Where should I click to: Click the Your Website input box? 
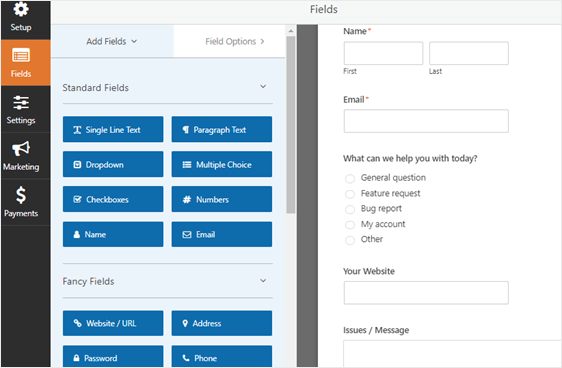(x=426, y=293)
